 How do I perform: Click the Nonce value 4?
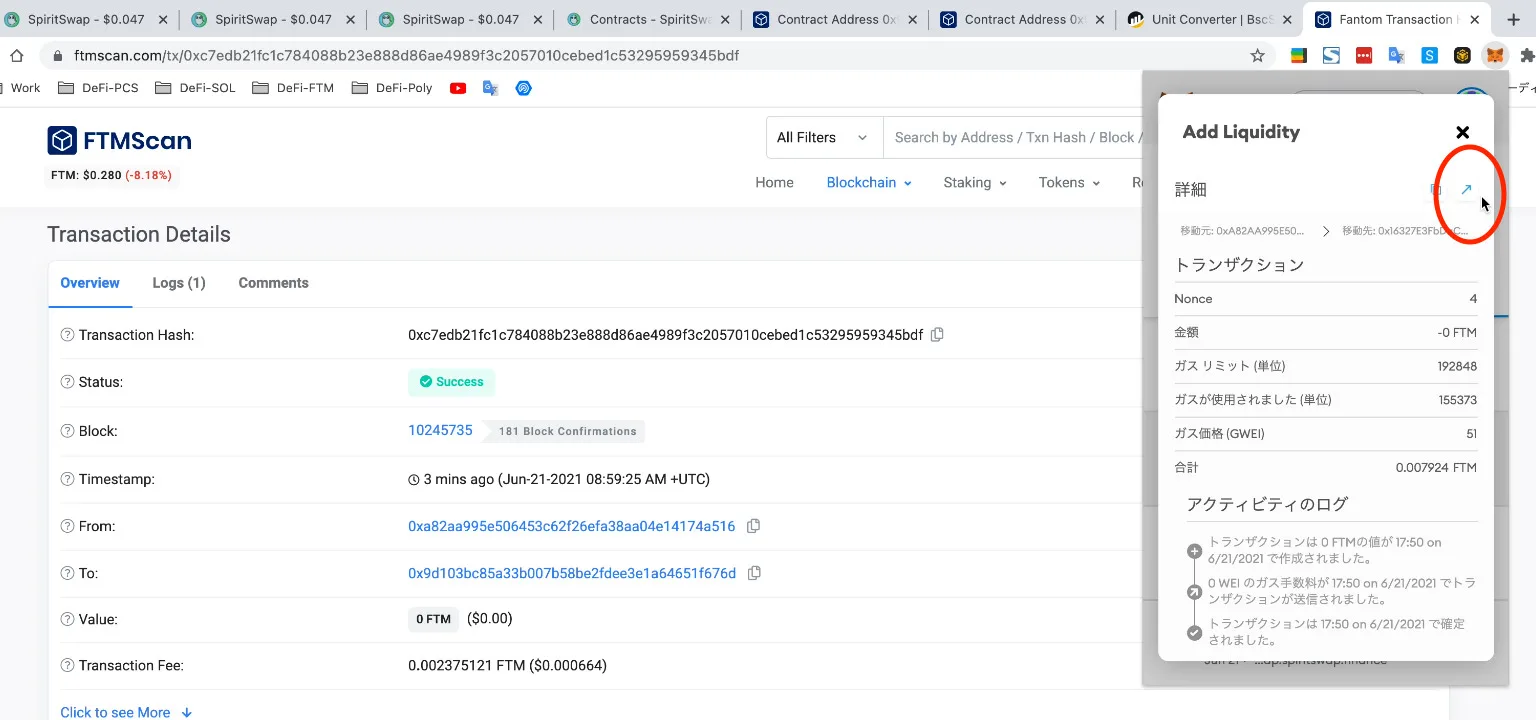point(1473,299)
